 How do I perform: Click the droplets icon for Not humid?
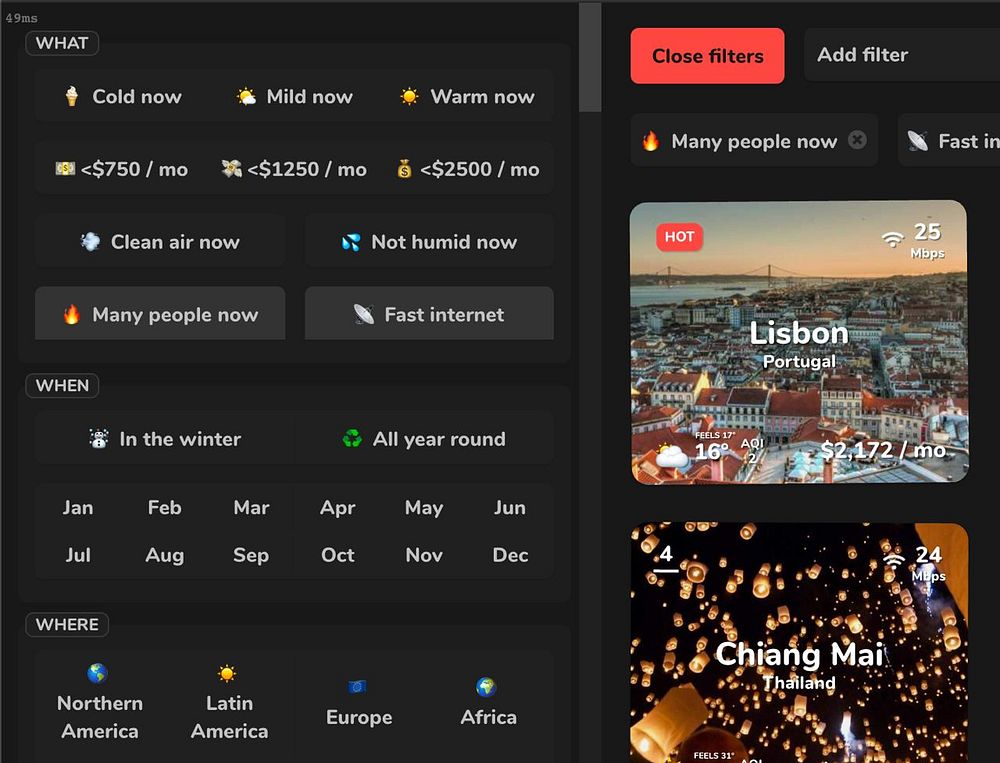351,242
